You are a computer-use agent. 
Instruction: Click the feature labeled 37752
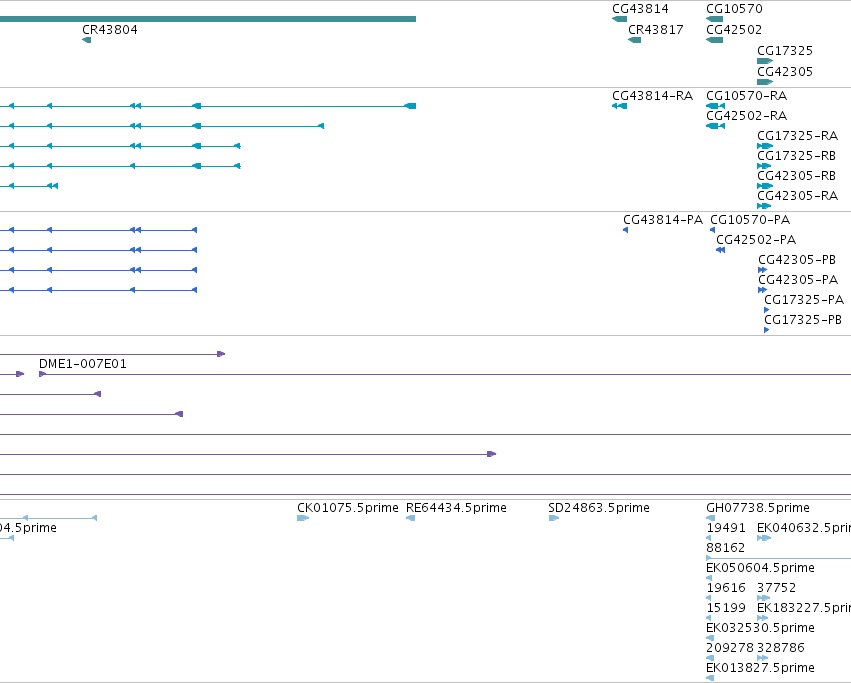(777, 588)
